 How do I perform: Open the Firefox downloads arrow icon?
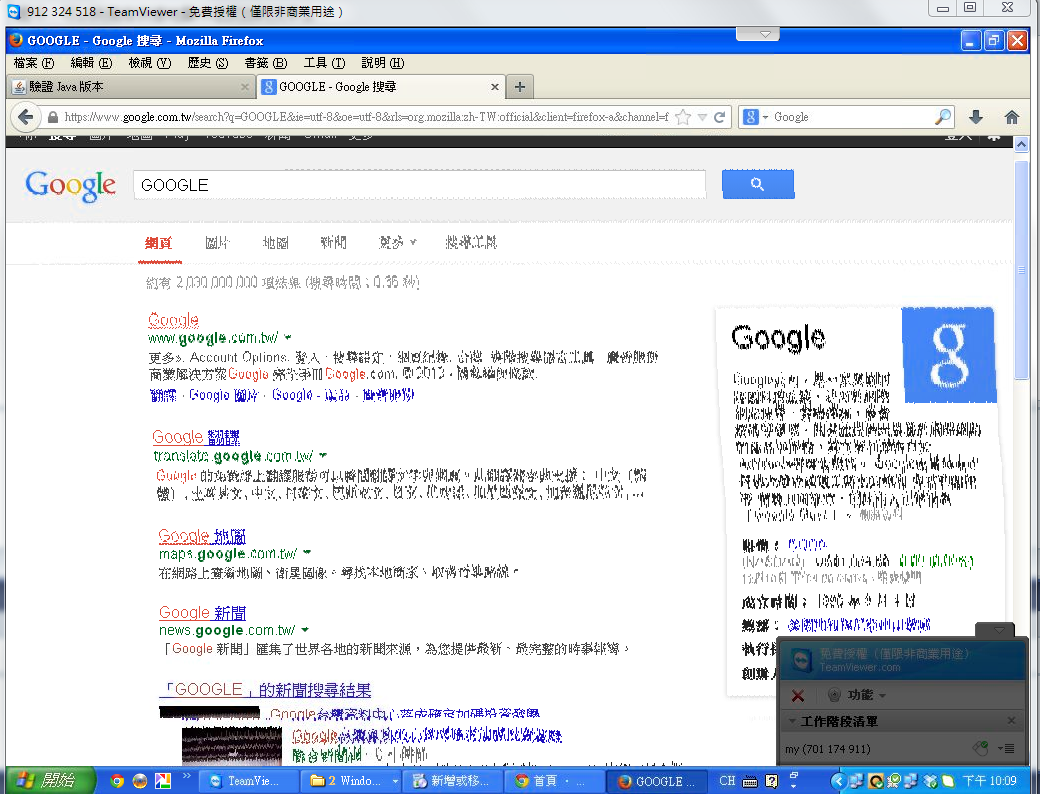click(x=976, y=117)
